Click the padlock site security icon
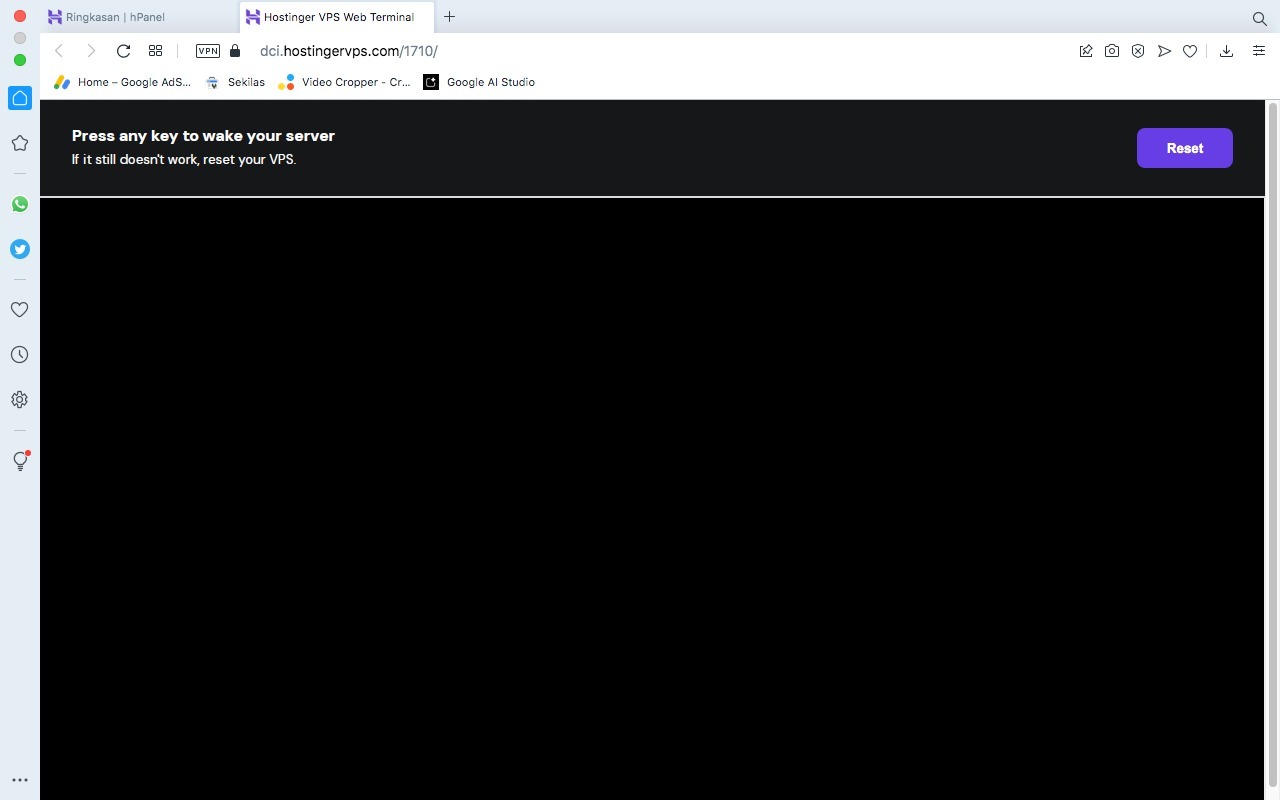This screenshot has width=1280, height=800. click(x=235, y=51)
